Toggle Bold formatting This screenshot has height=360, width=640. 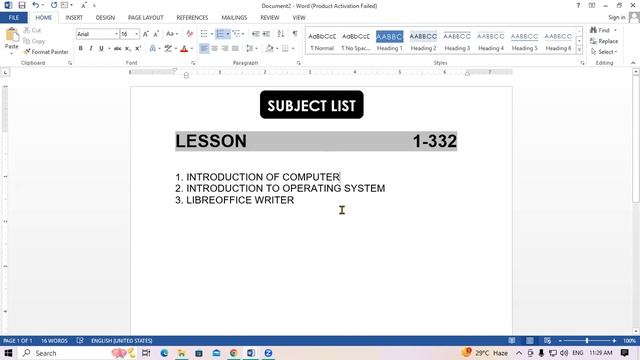[80, 49]
